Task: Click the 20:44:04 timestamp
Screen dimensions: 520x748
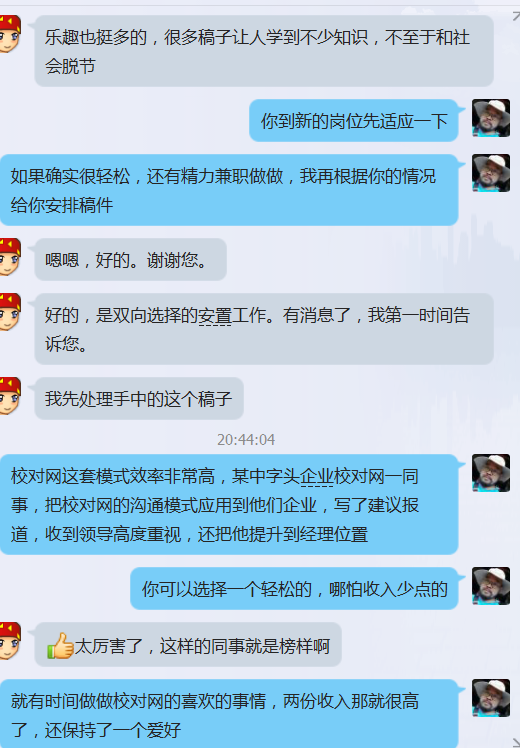Action: click(246, 439)
